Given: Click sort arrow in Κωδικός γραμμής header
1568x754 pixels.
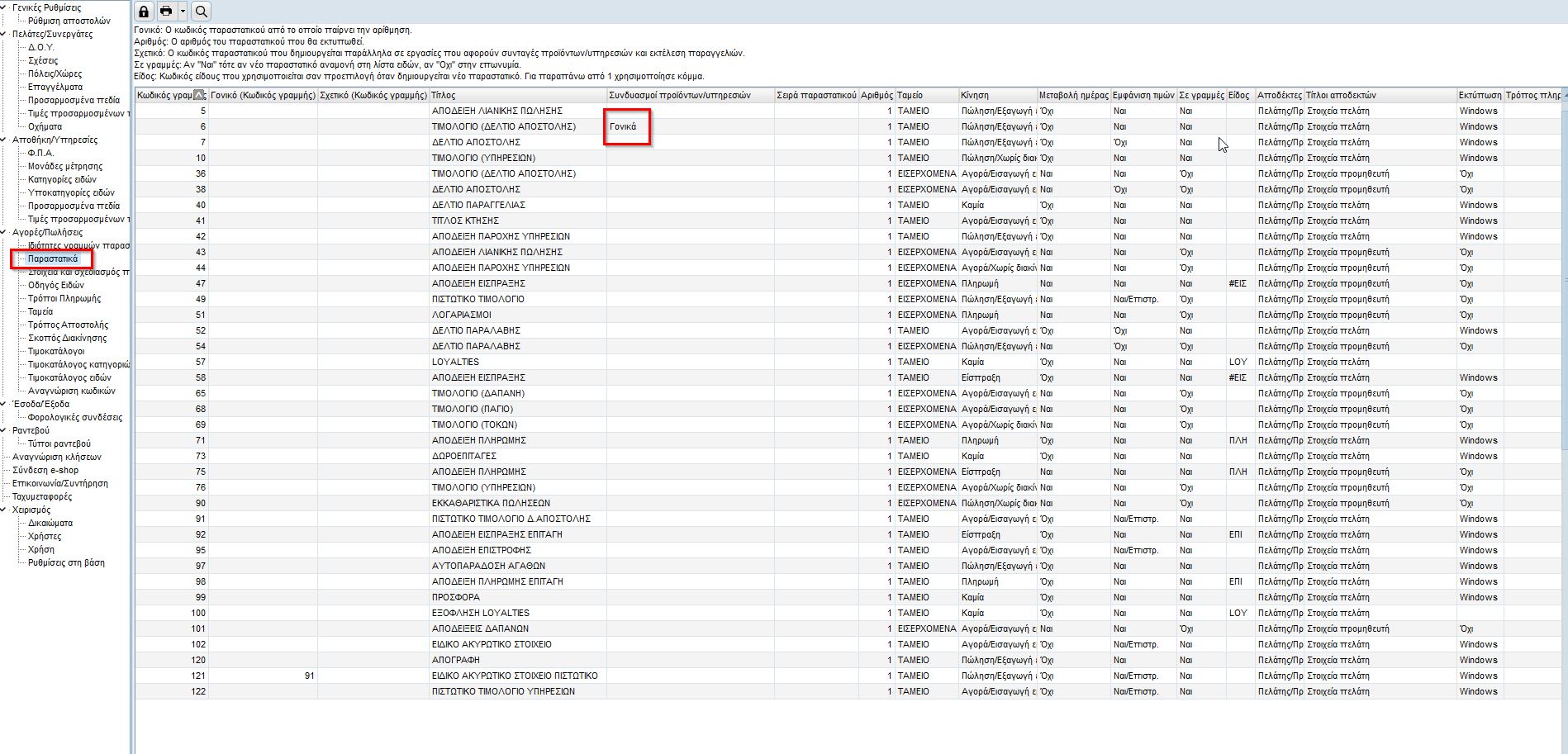Looking at the screenshot, I should click(x=199, y=95).
